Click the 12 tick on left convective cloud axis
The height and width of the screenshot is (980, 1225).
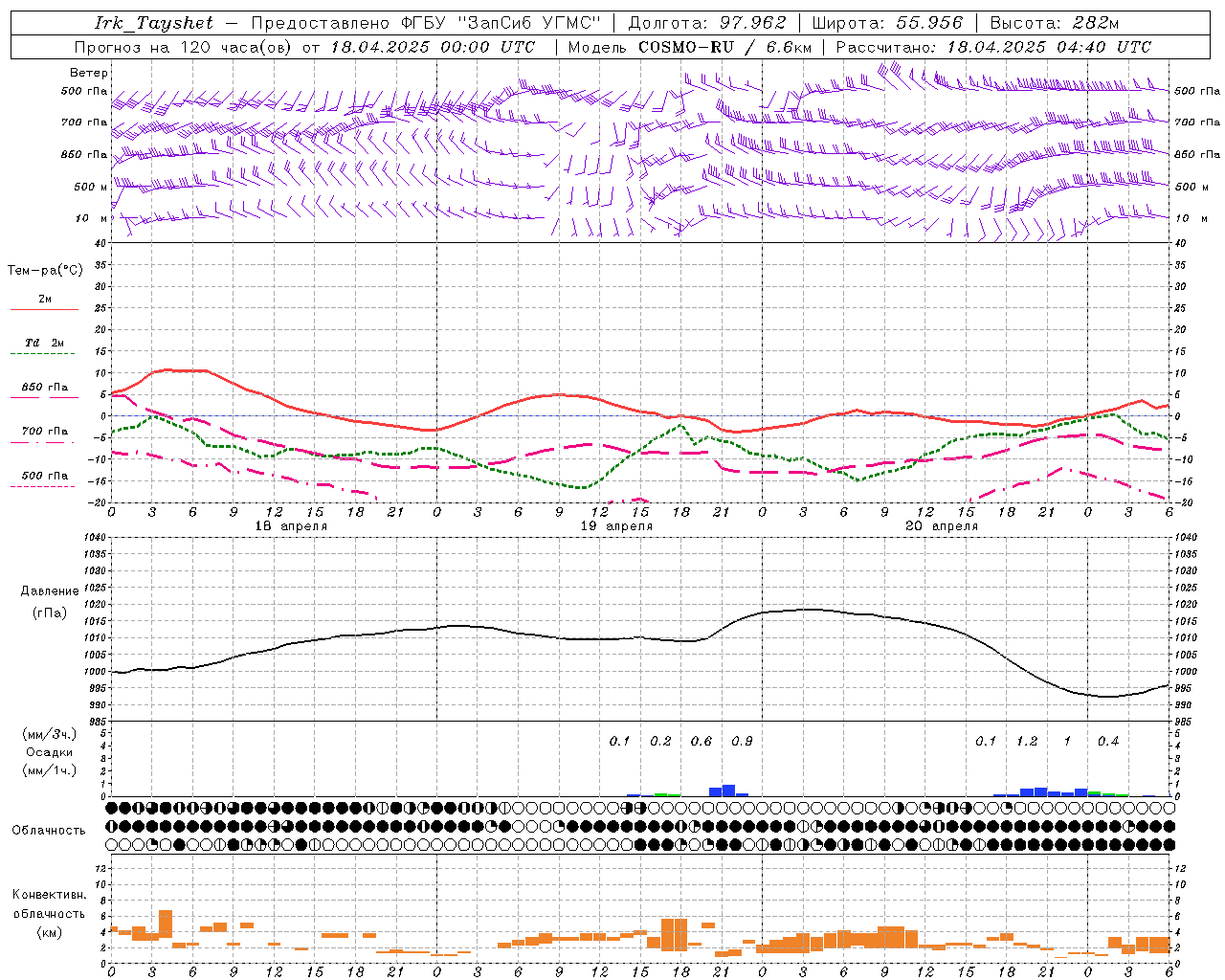point(100,868)
